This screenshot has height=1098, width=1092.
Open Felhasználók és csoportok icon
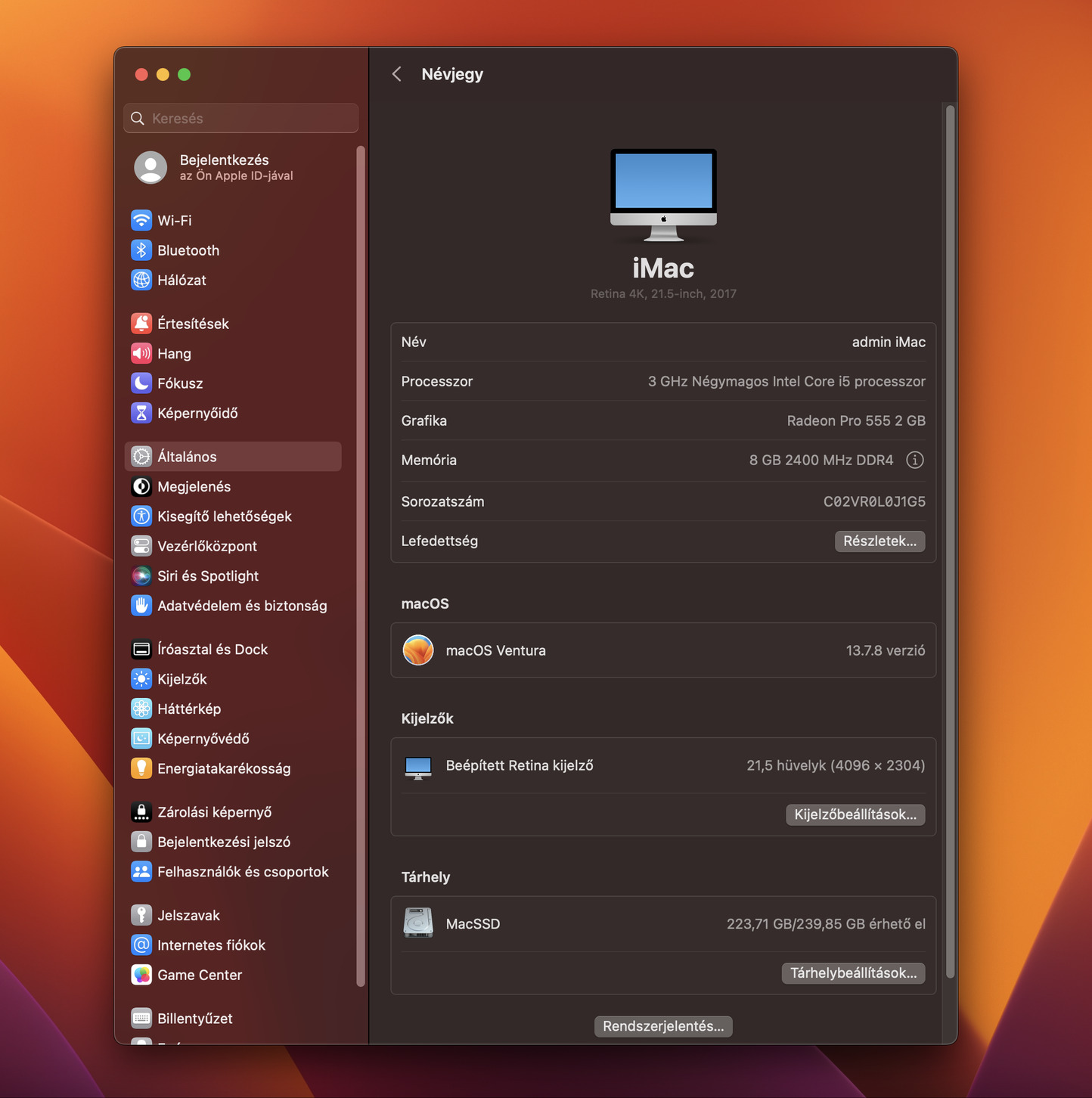[141, 872]
